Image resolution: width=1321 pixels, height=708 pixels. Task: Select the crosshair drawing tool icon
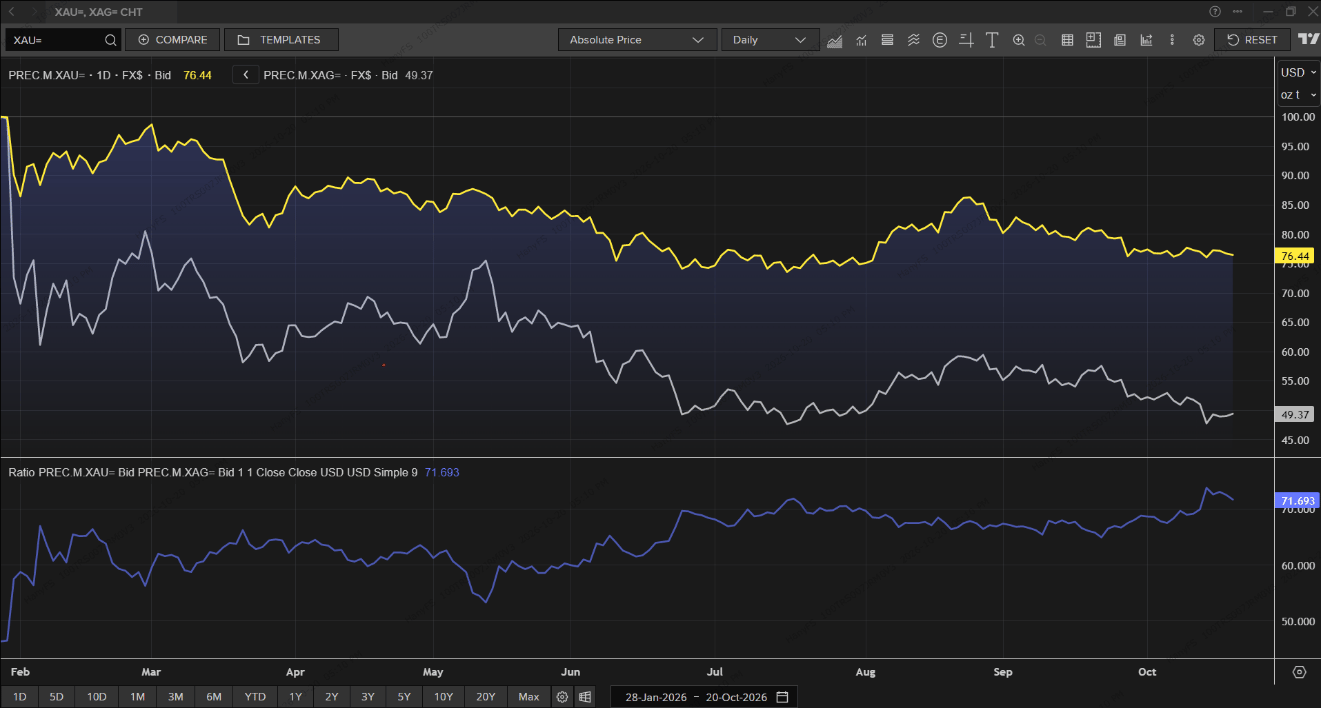pos(966,40)
